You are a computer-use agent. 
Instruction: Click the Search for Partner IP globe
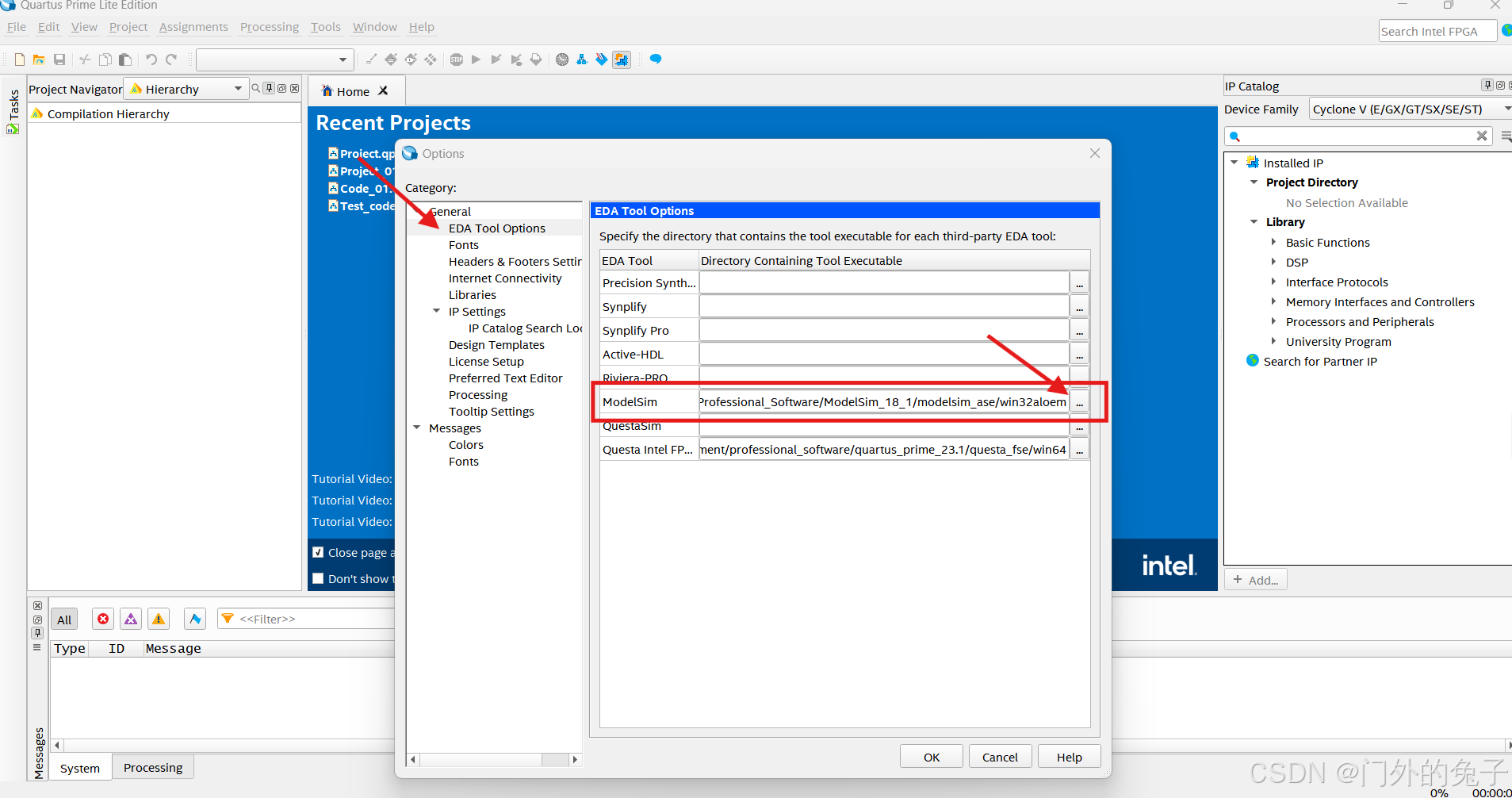(1253, 361)
